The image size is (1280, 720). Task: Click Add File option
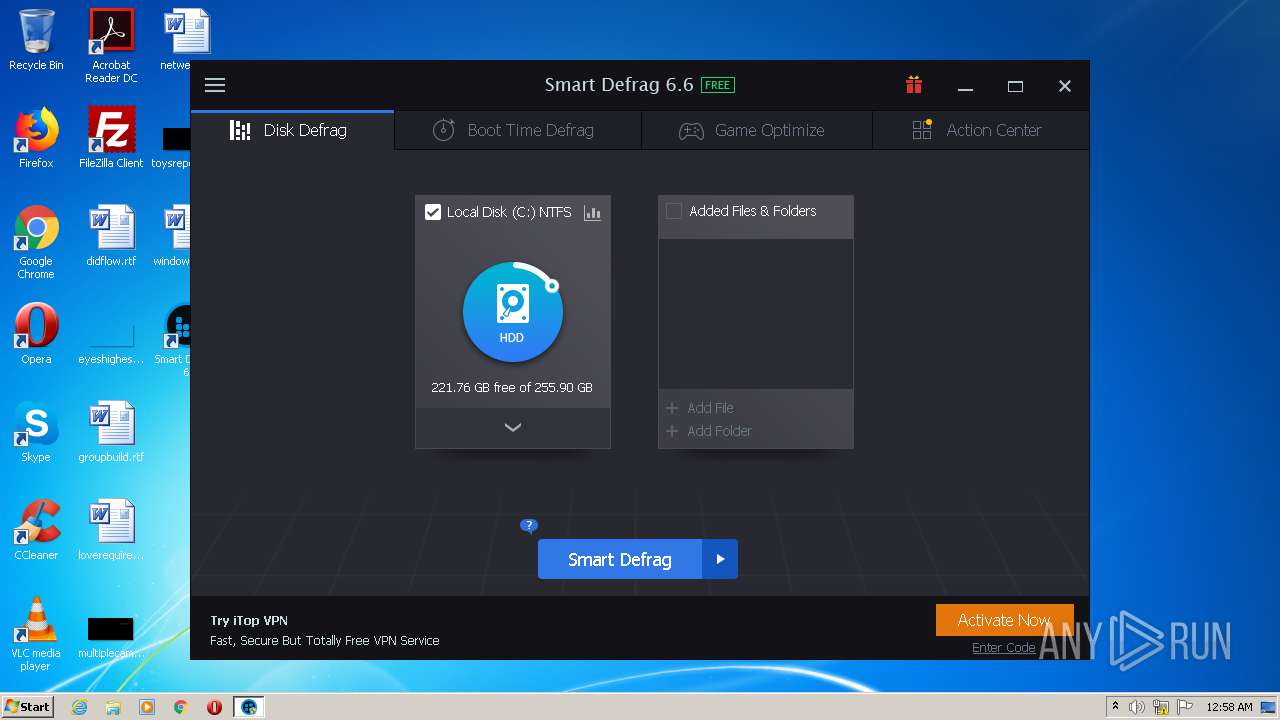[x=700, y=408]
